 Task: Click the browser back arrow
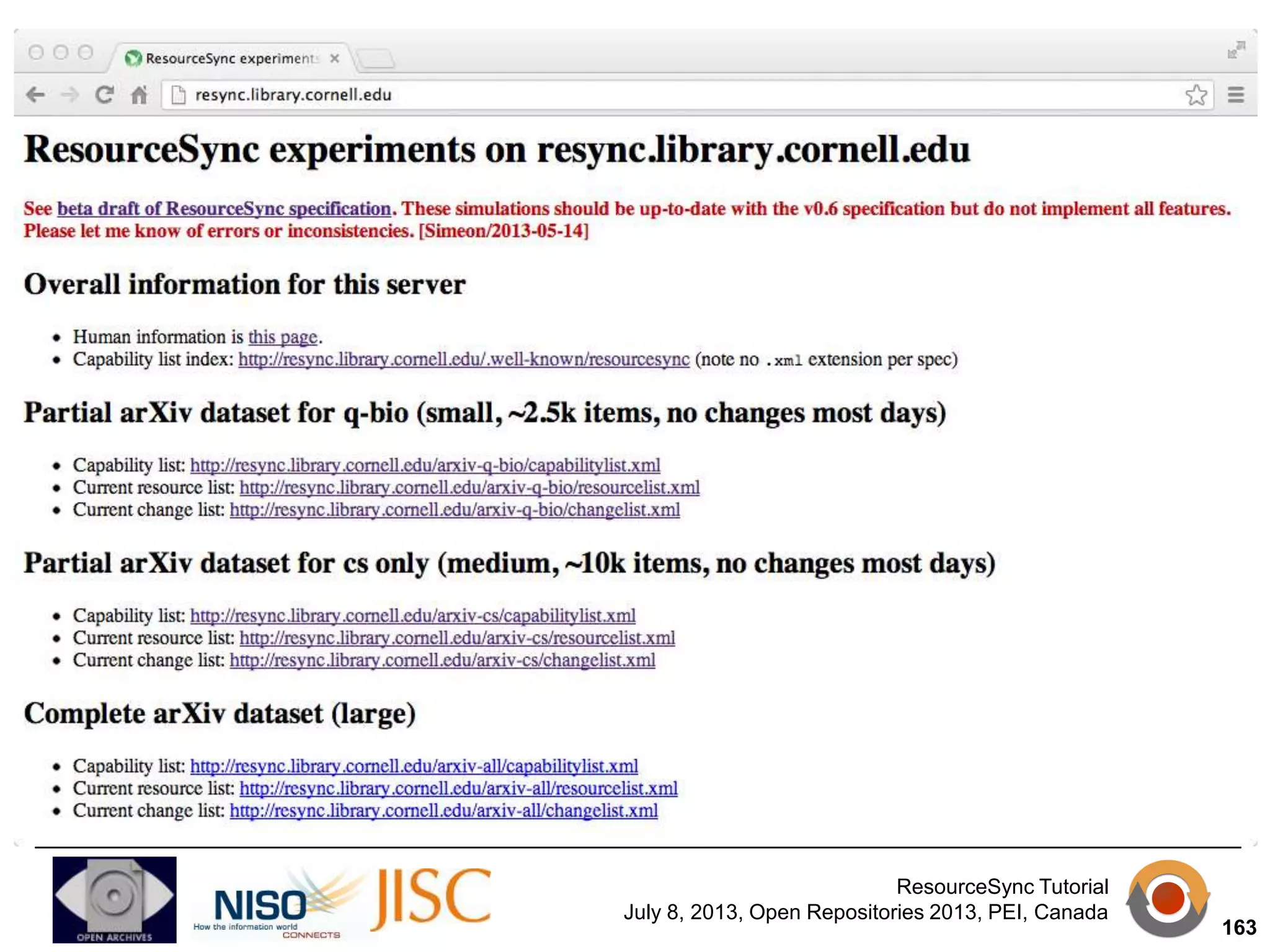35,95
